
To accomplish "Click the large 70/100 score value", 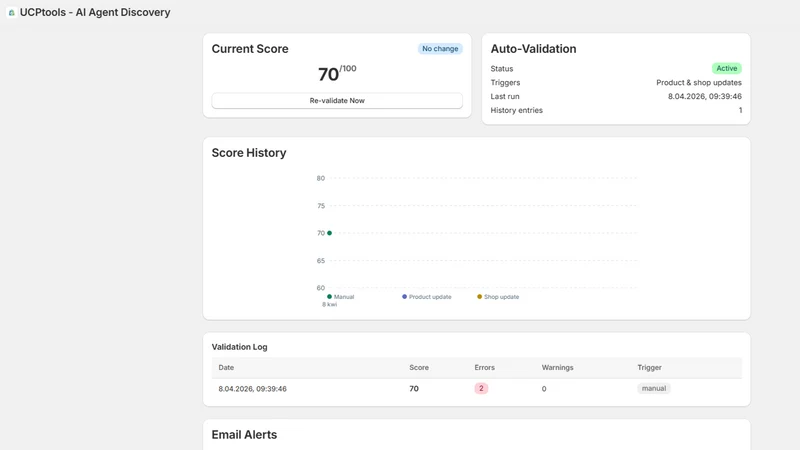I will [337, 73].
